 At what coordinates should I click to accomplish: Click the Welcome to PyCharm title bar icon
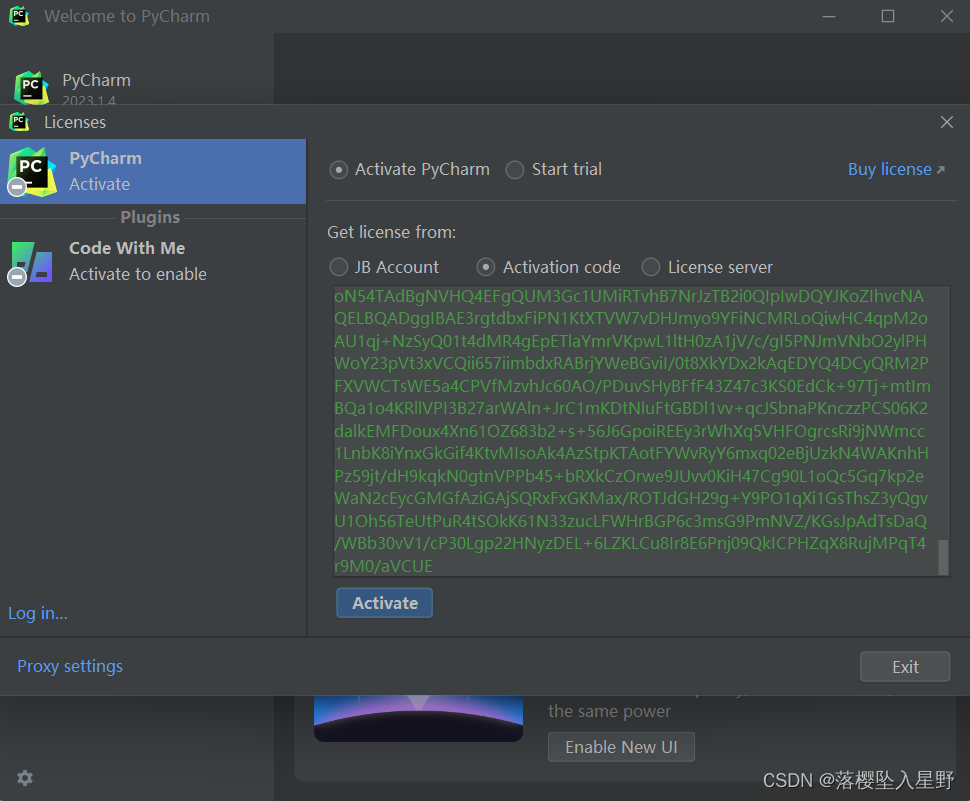tap(19, 16)
